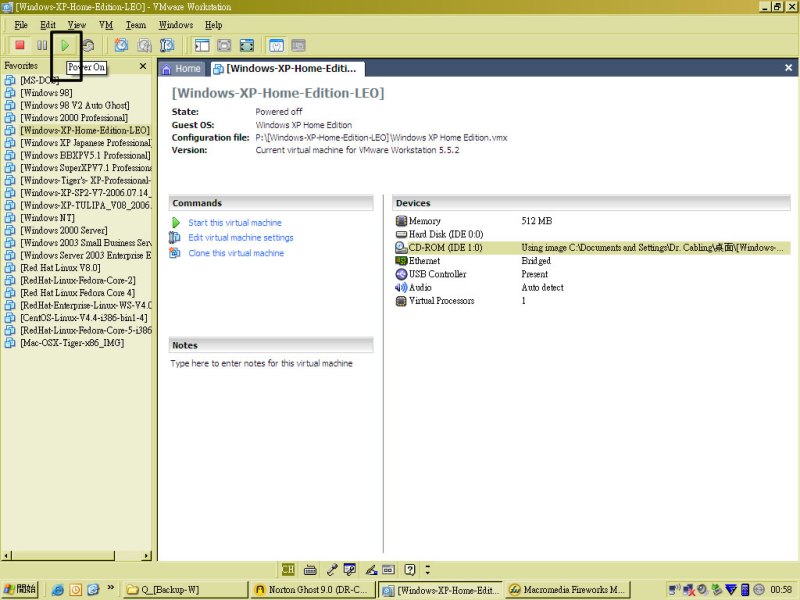Click Edit virtual machine settings link
800x600 pixels.
(241, 238)
